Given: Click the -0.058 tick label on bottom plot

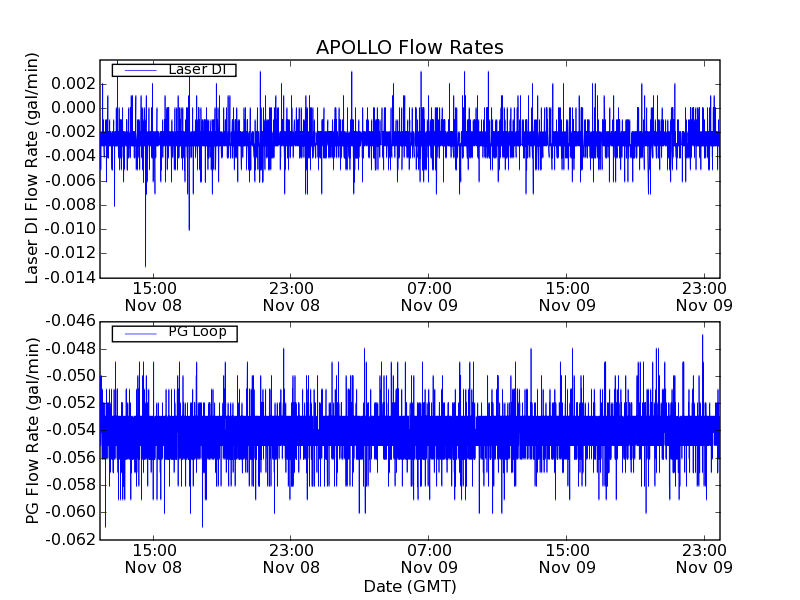Looking at the screenshot, I should [70, 485].
